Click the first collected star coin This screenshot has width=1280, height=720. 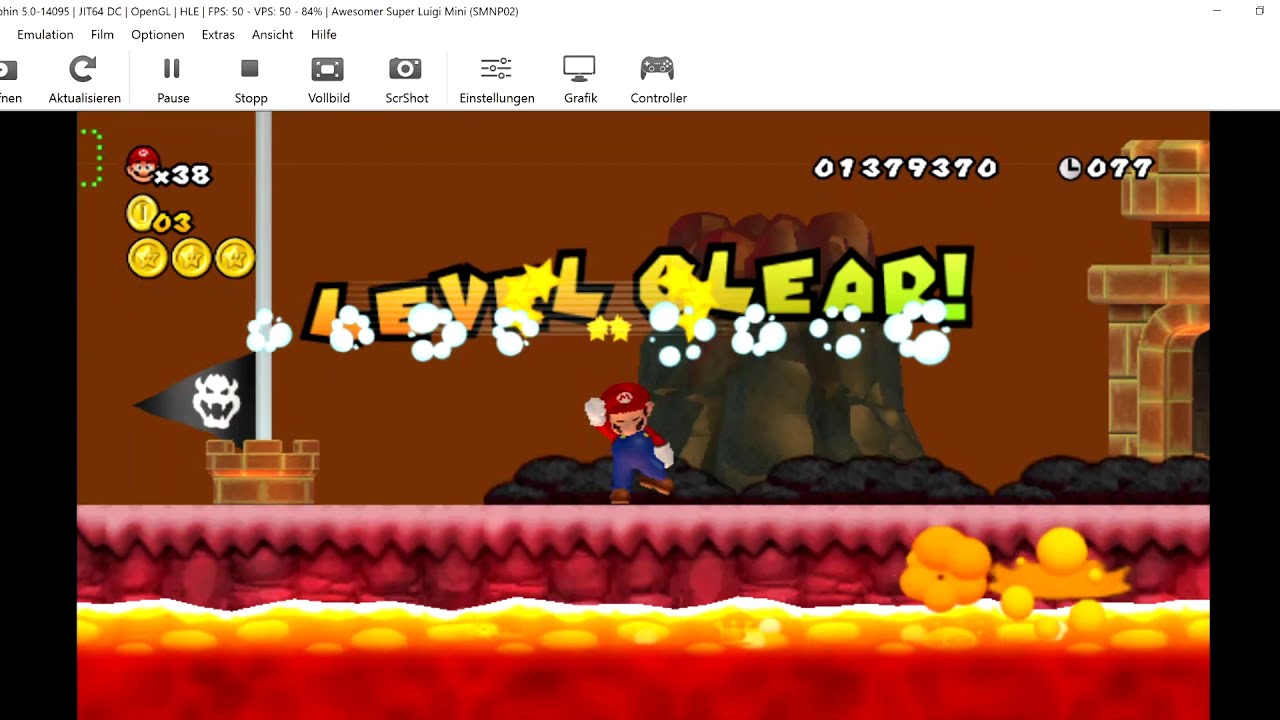click(147, 259)
